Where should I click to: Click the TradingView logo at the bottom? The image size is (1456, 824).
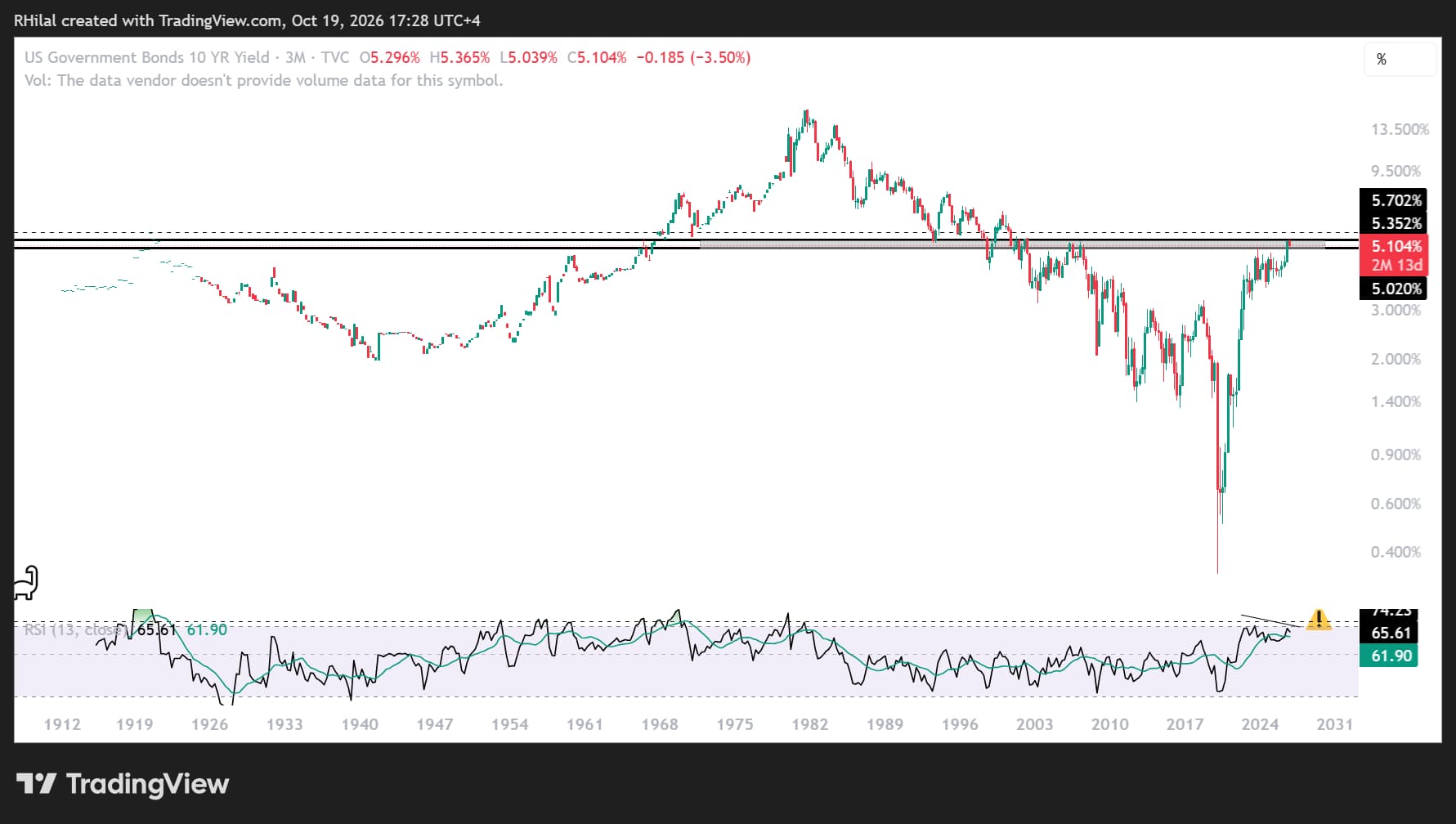click(123, 784)
